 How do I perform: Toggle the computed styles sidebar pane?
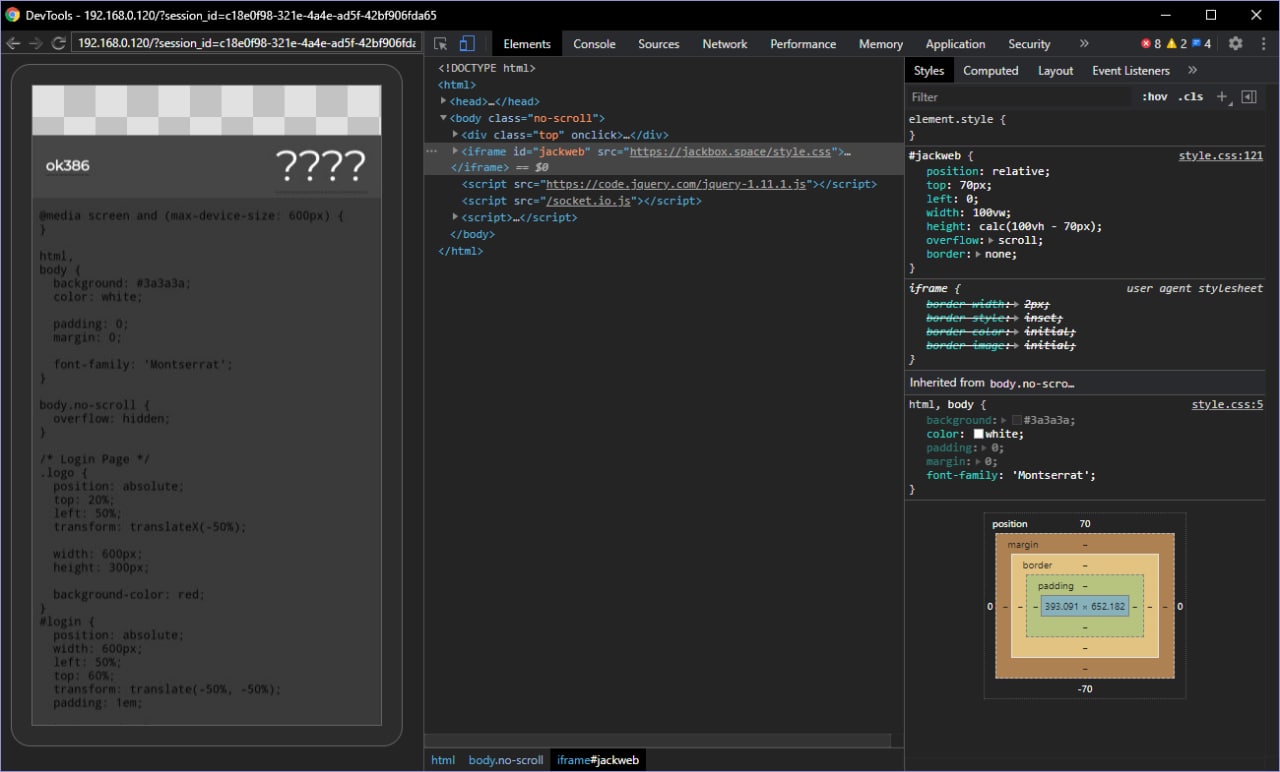pos(1249,97)
